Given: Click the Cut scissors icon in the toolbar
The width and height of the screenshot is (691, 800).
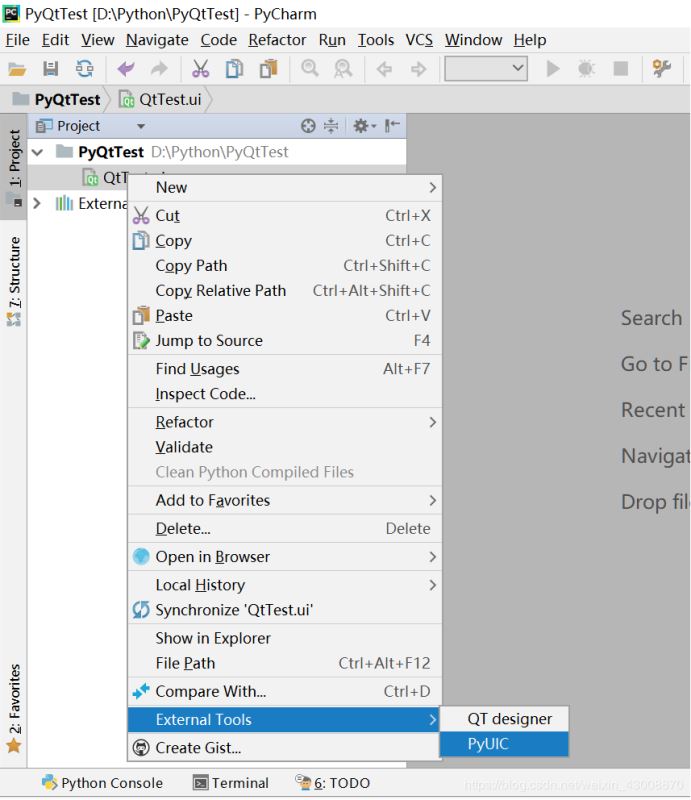Looking at the screenshot, I should coord(200,69).
